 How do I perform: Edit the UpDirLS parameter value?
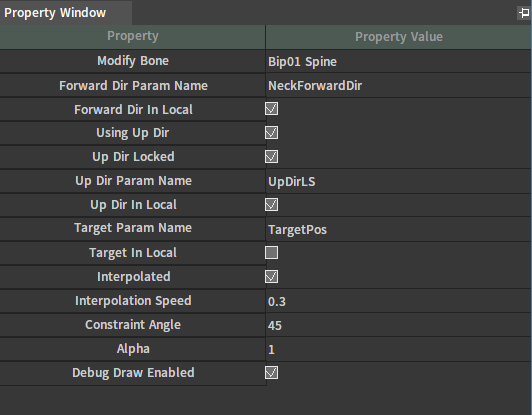[399, 182]
